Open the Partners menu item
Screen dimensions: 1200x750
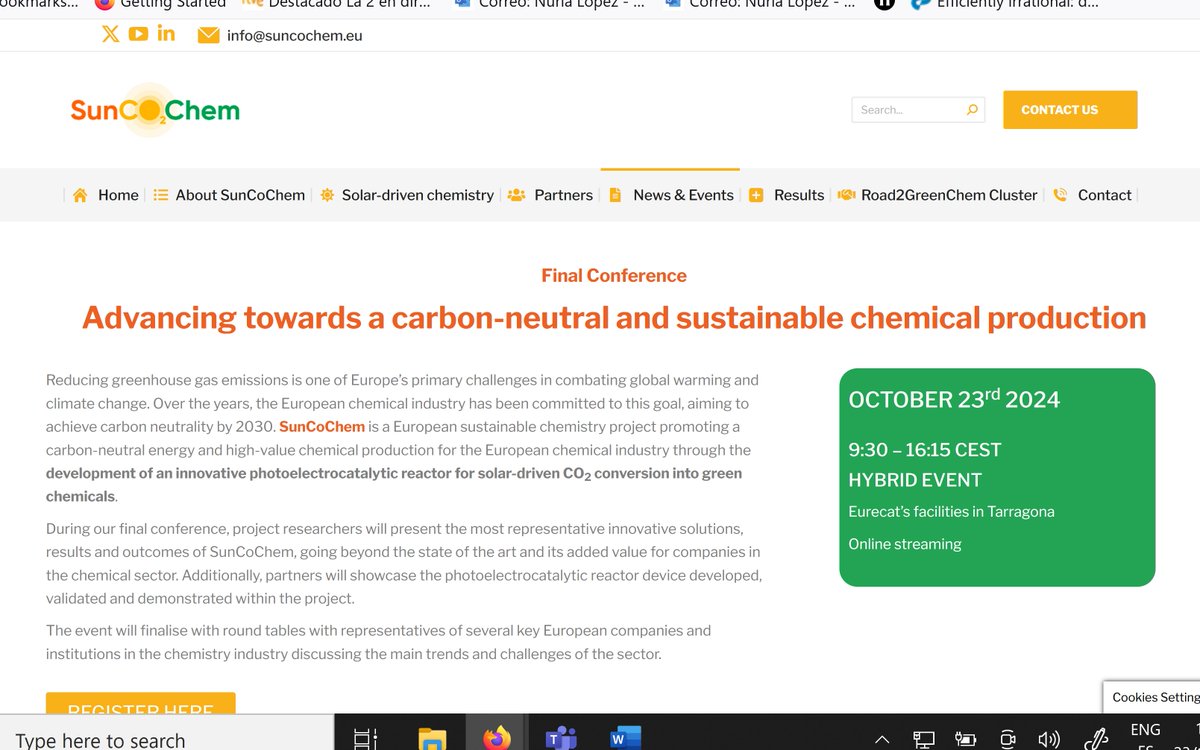click(563, 195)
